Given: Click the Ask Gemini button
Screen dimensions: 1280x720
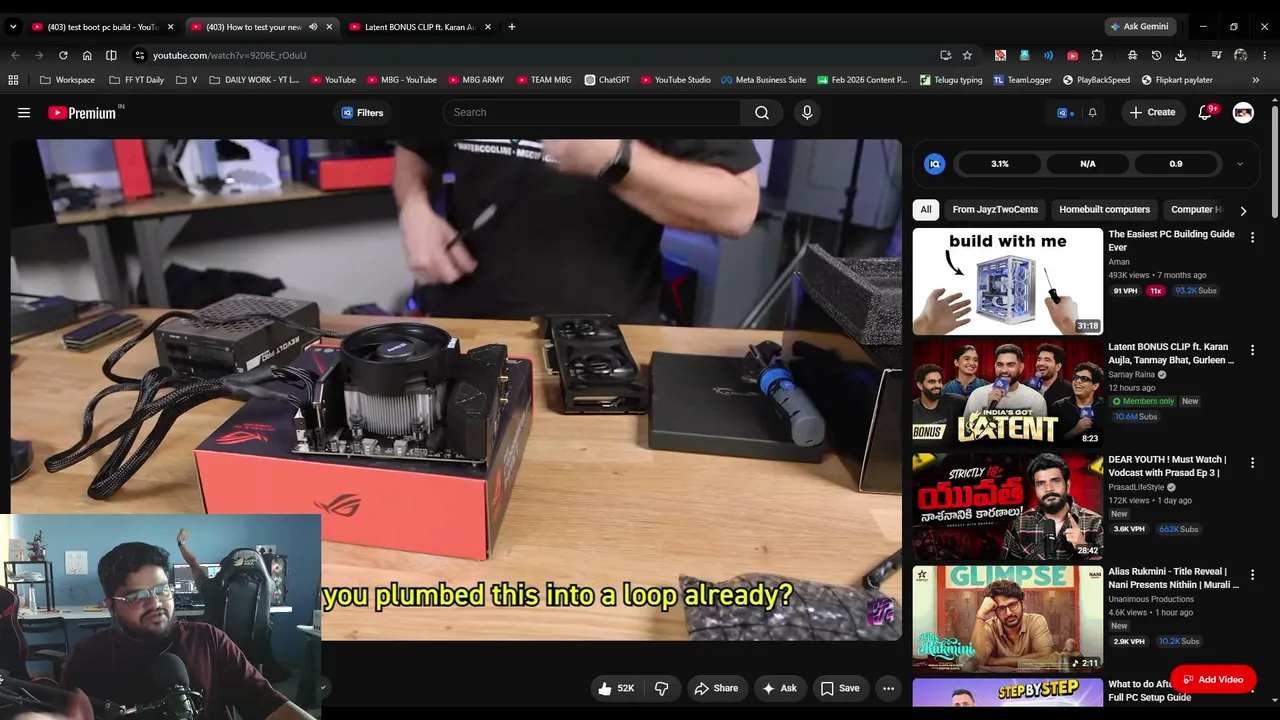Looking at the screenshot, I should click(x=1138, y=27).
